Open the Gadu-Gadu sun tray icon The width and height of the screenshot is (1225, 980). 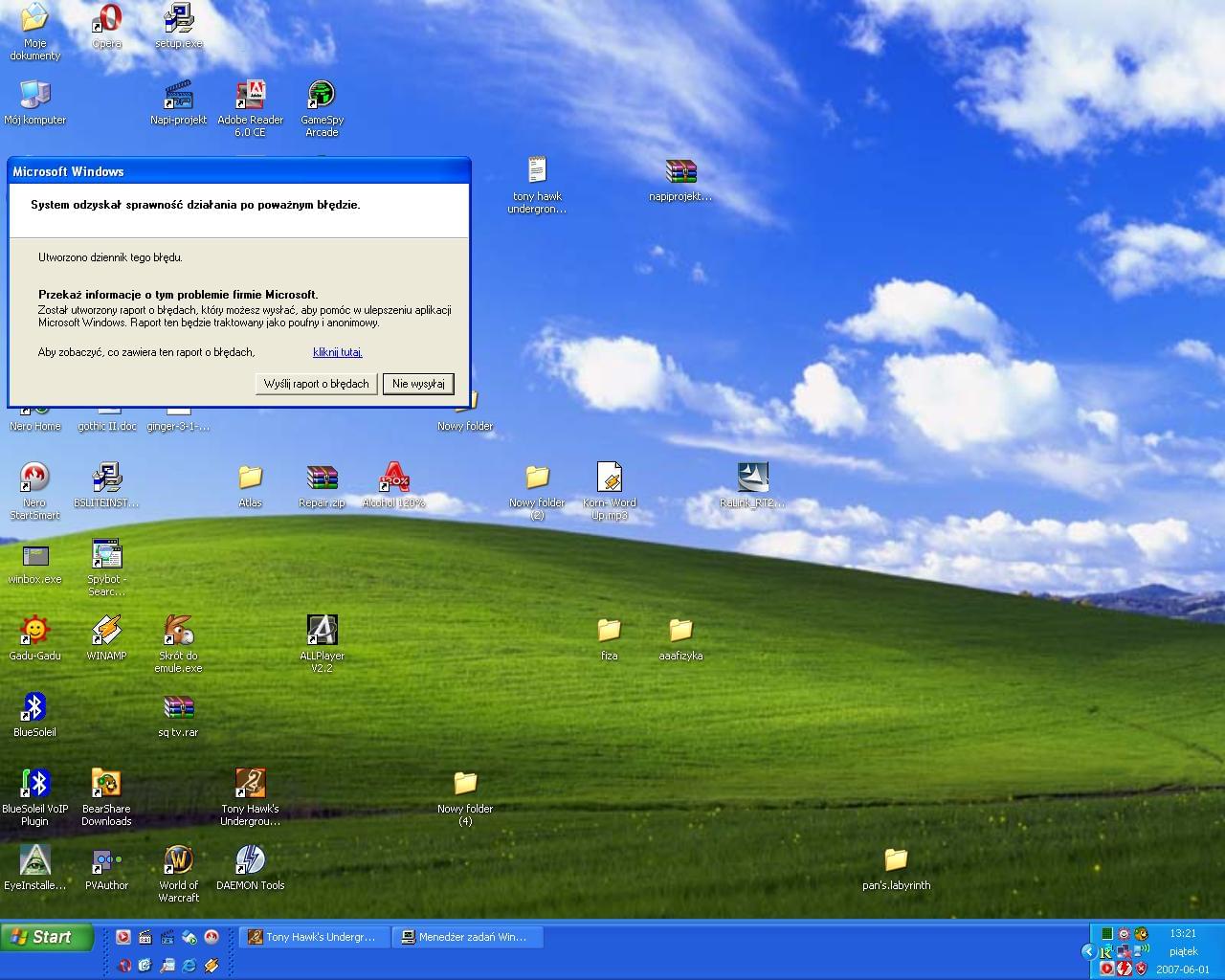coord(1124,933)
